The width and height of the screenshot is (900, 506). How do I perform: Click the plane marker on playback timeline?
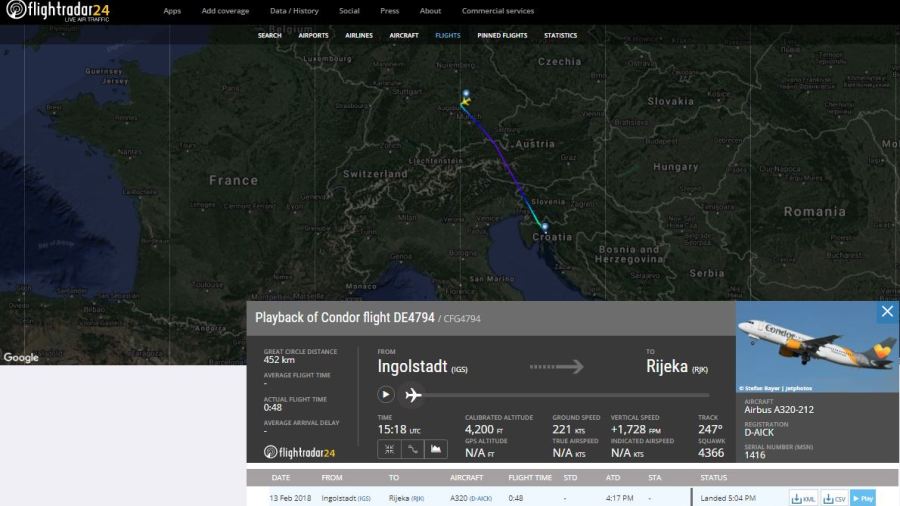tap(412, 394)
